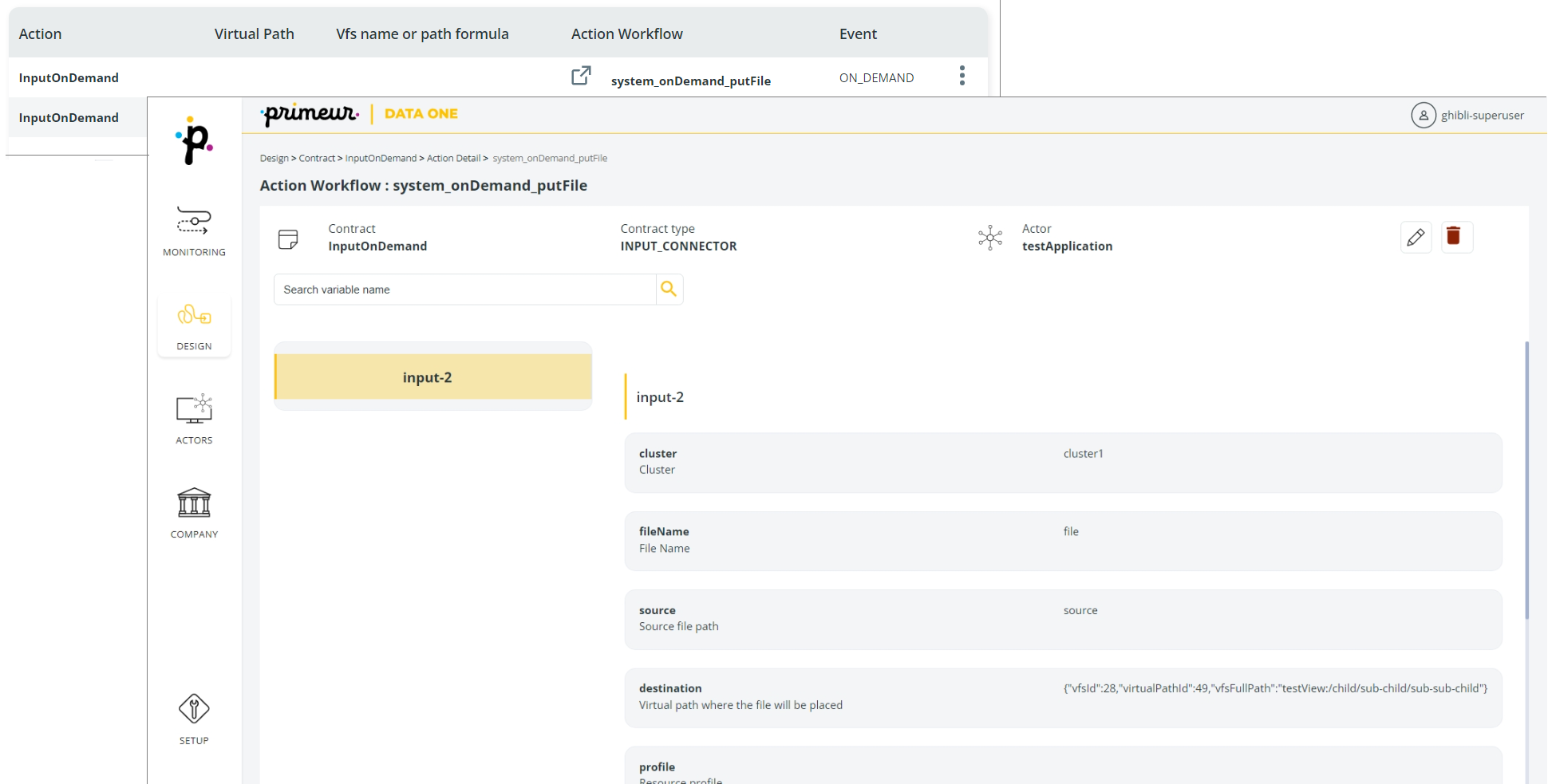Click the Action Workflow column header
This screenshot has width=1548, height=784.
coord(626,33)
